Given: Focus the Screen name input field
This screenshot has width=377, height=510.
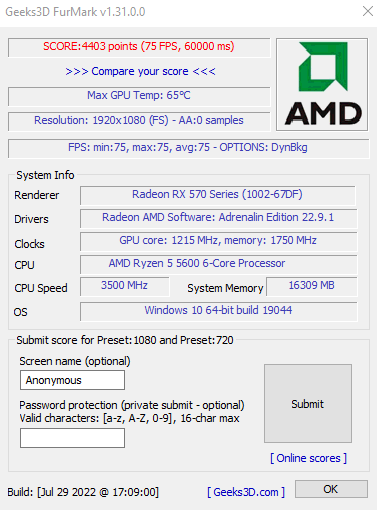Looking at the screenshot, I should pyautogui.click(x=72, y=380).
